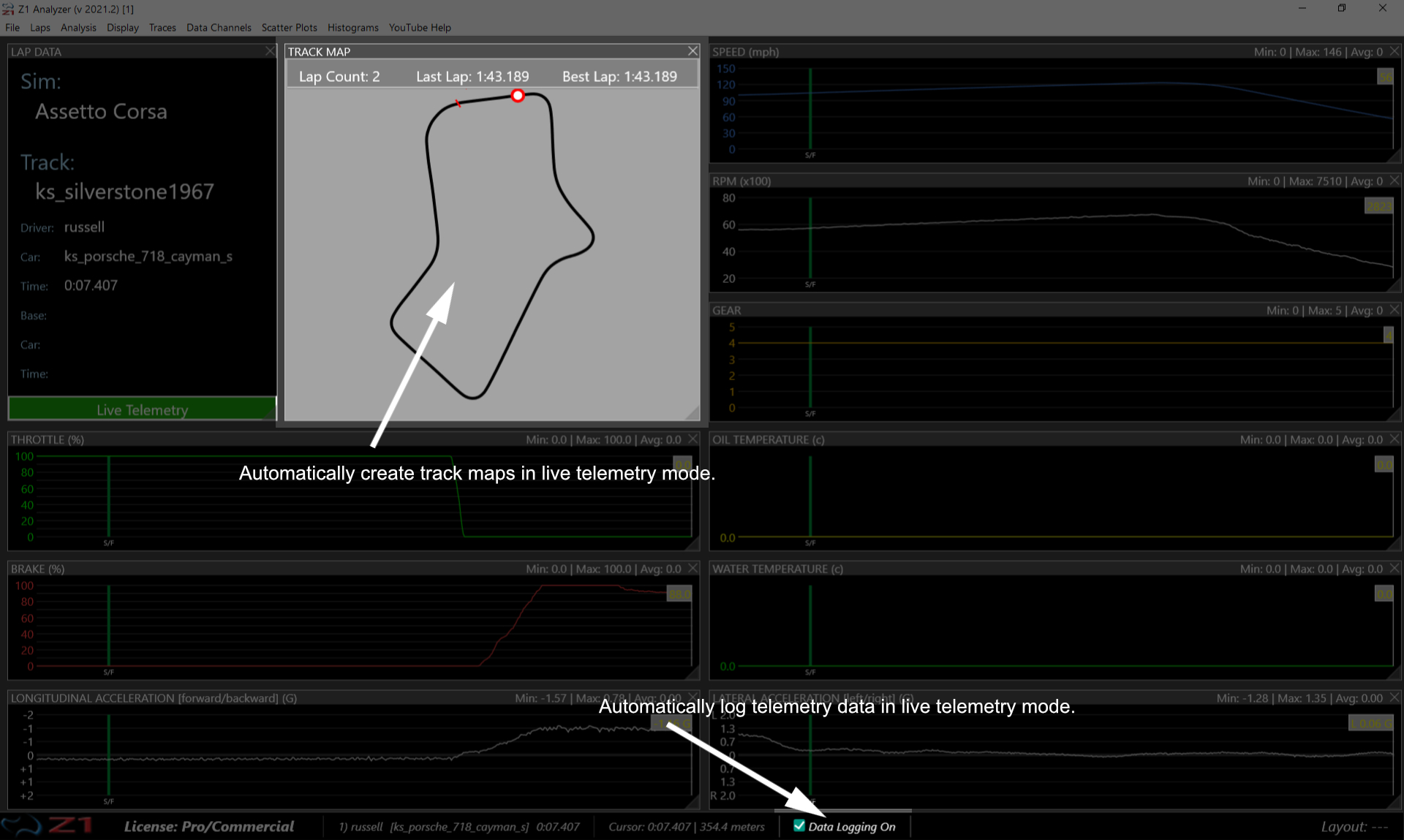Image resolution: width=1404 pixels, height=840 pixels.
Task: Open the Laps menu
Action: coord(40,28)
